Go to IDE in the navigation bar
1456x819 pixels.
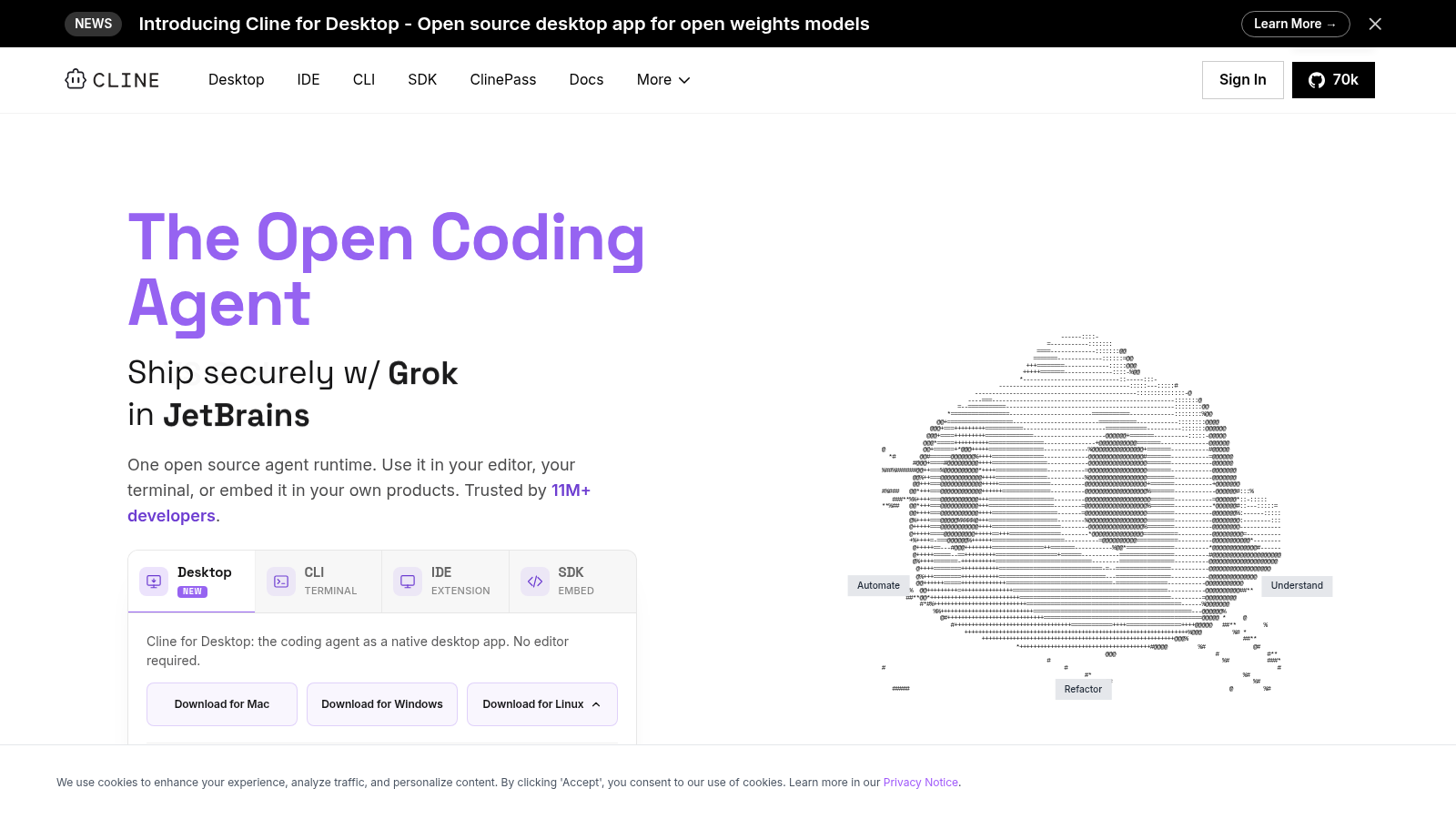(x=308, y=80)
